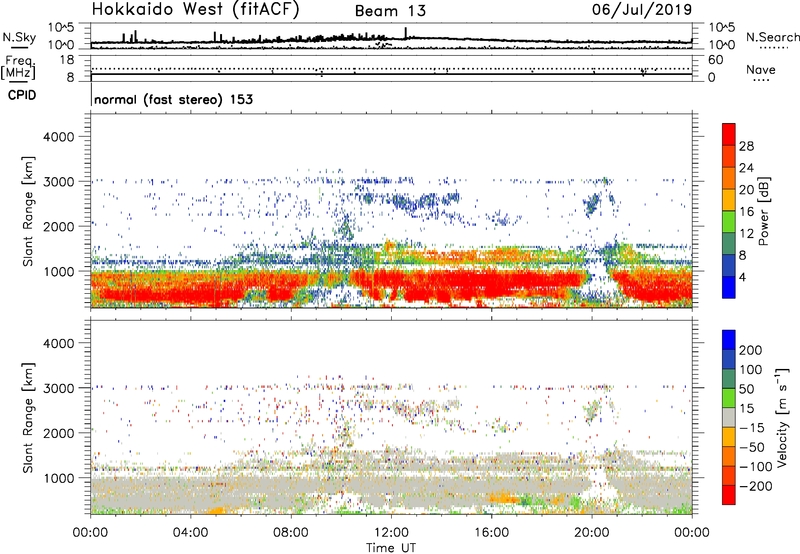Click the '16:00' time axis label
This screenshot has width=800, height=554.
pos(491,533)
